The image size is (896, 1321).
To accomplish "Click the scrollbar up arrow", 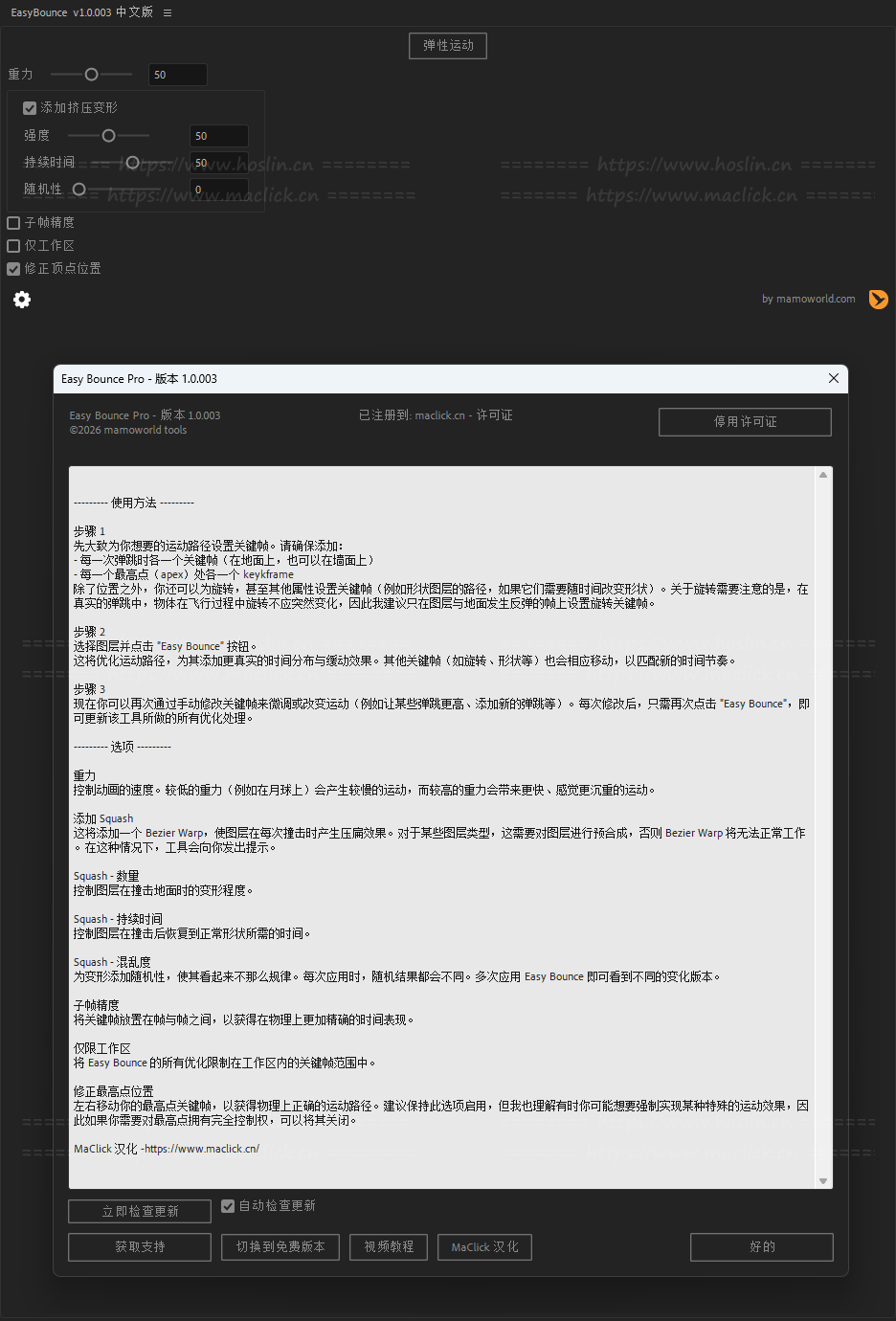I will point(823,475).
